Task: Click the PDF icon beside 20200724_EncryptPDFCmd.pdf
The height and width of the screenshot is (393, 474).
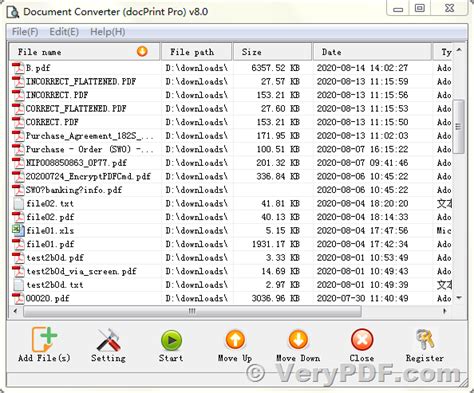Action: (18, 176)
